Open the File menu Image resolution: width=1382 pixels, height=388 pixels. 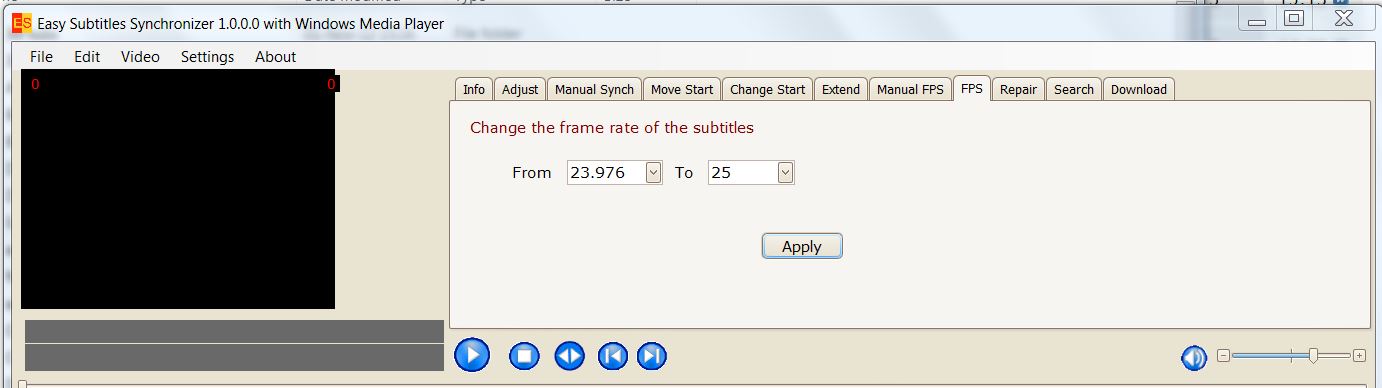[41, 57]
